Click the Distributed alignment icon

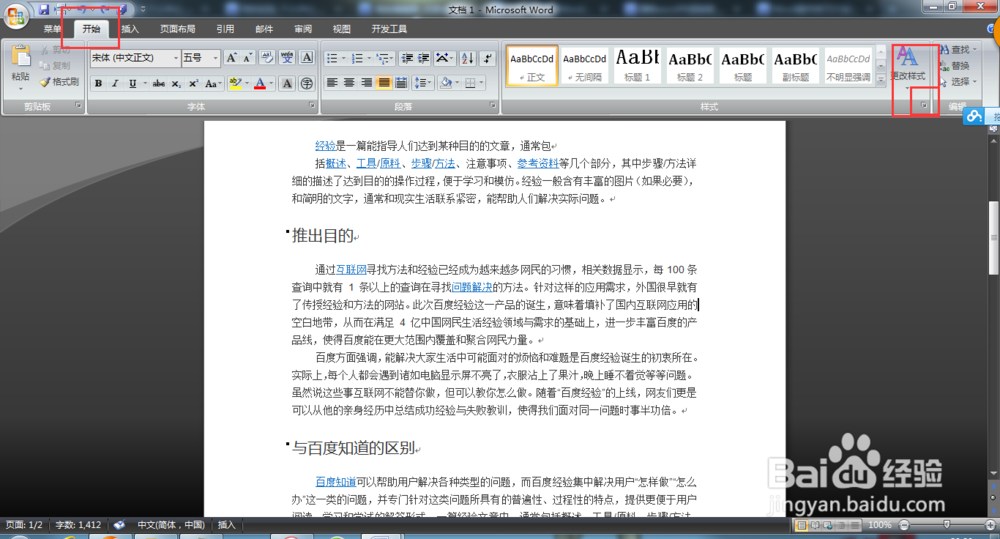pyautogui.click(x=401, y=83)
